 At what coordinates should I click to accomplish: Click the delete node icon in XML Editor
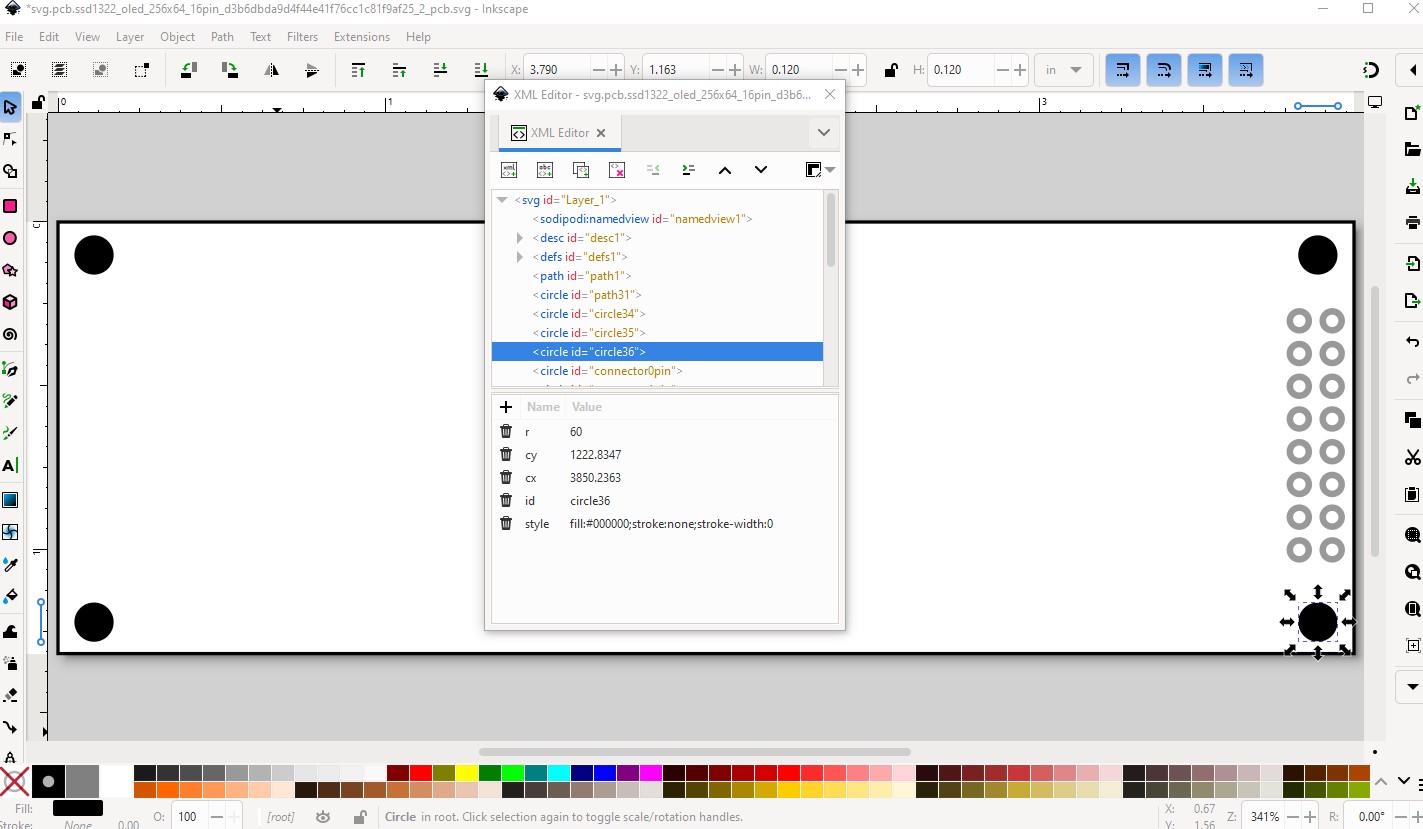click(617, 170)
